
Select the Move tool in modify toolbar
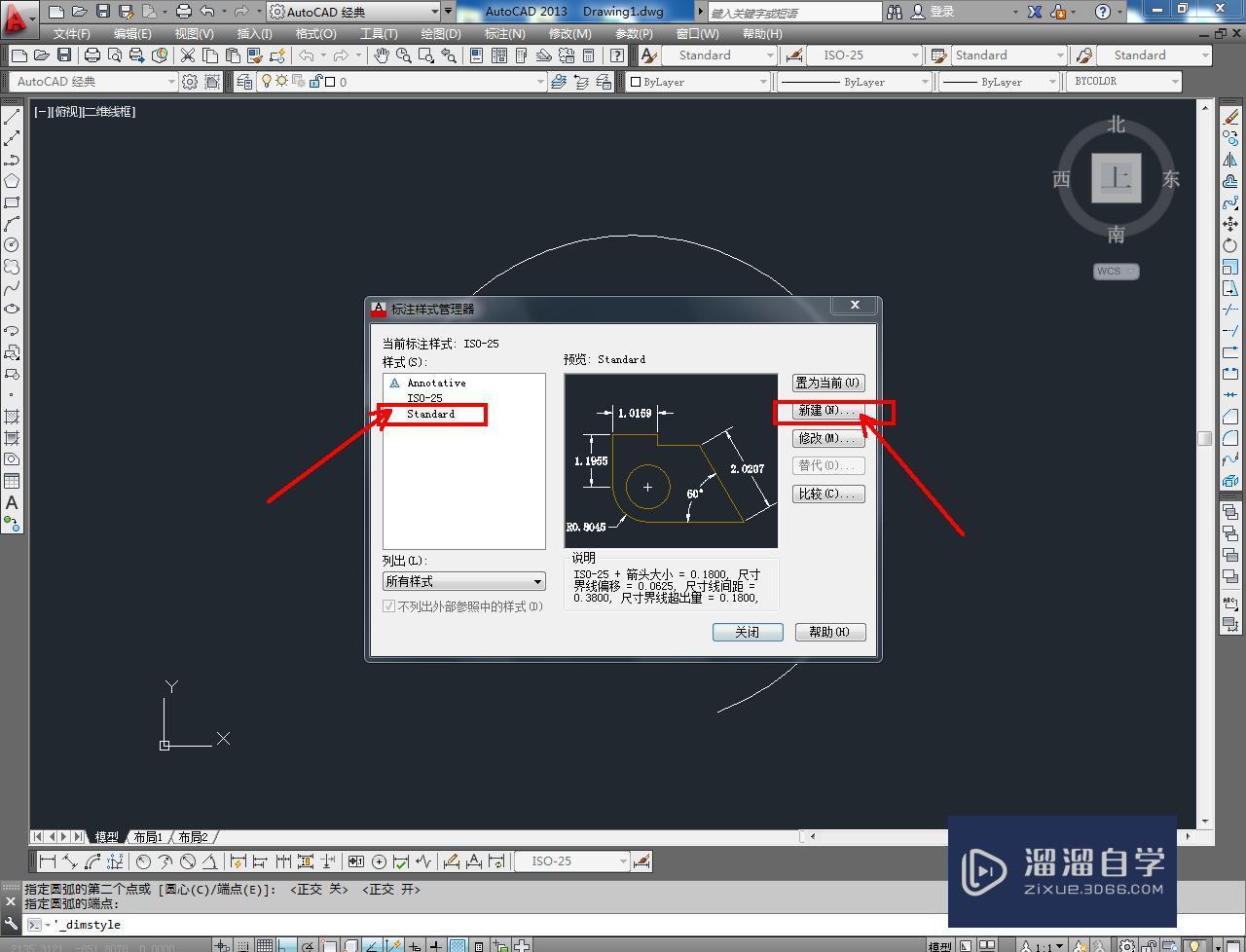click(1230, 224)
